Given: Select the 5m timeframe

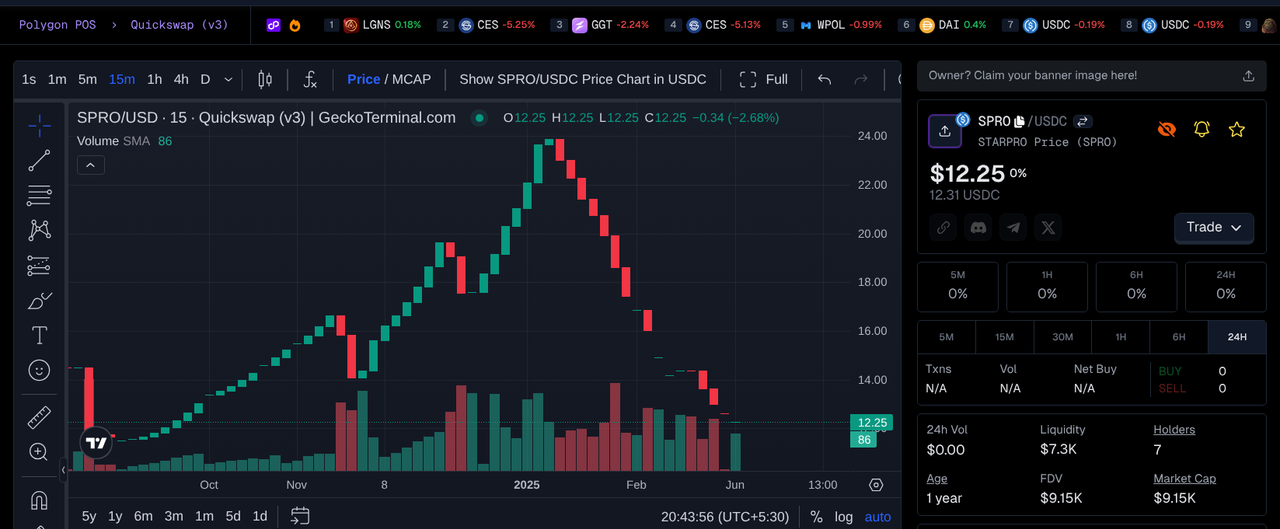Looking at the screenshot, I should [87, 79].
